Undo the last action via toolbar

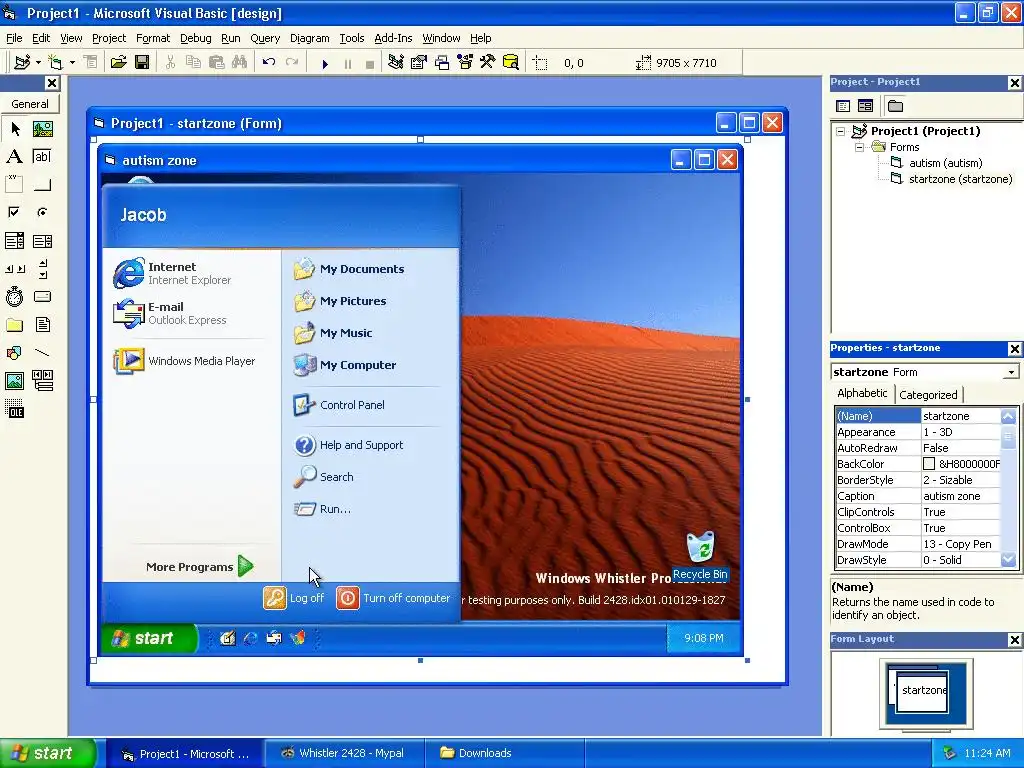coord(268,62)
